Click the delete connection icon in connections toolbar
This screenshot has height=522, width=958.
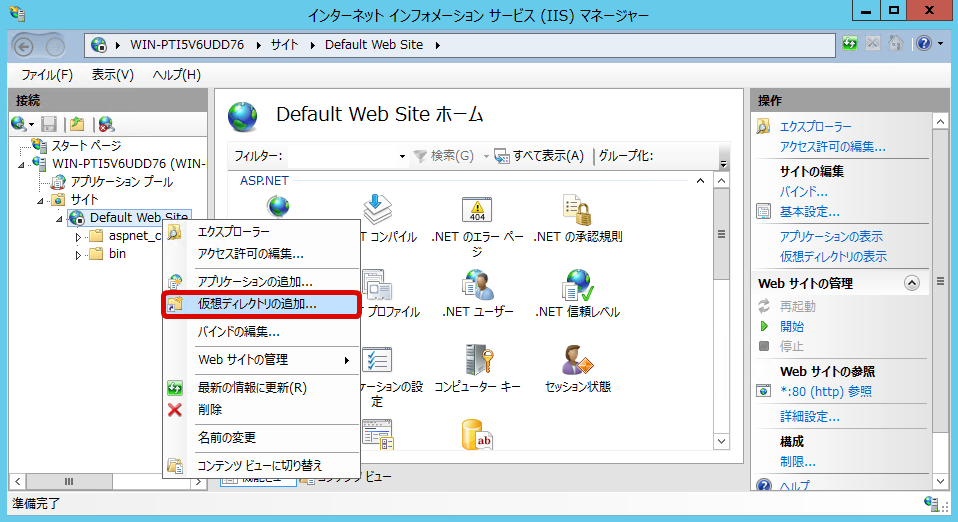click(x=106, y=124)
